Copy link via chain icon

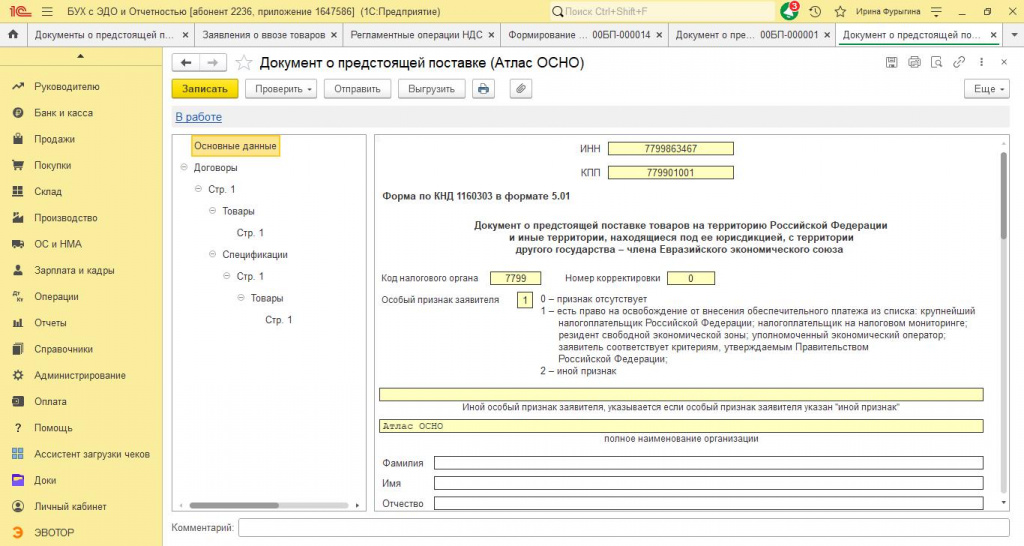pyautogui.click(x=959, y=62)
